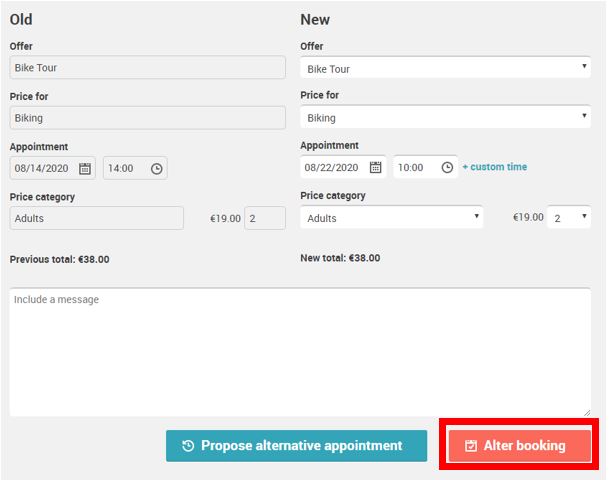Expand the new Offer Bike Tour dropdown

(445, 68)
